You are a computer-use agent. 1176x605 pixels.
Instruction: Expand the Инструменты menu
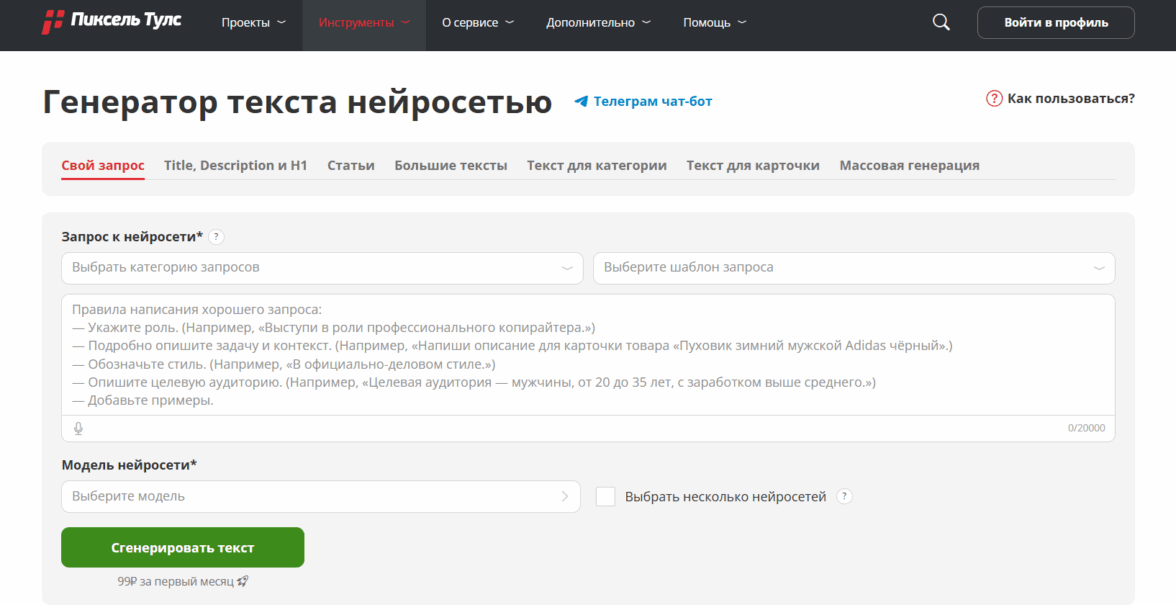pos(364,23)
